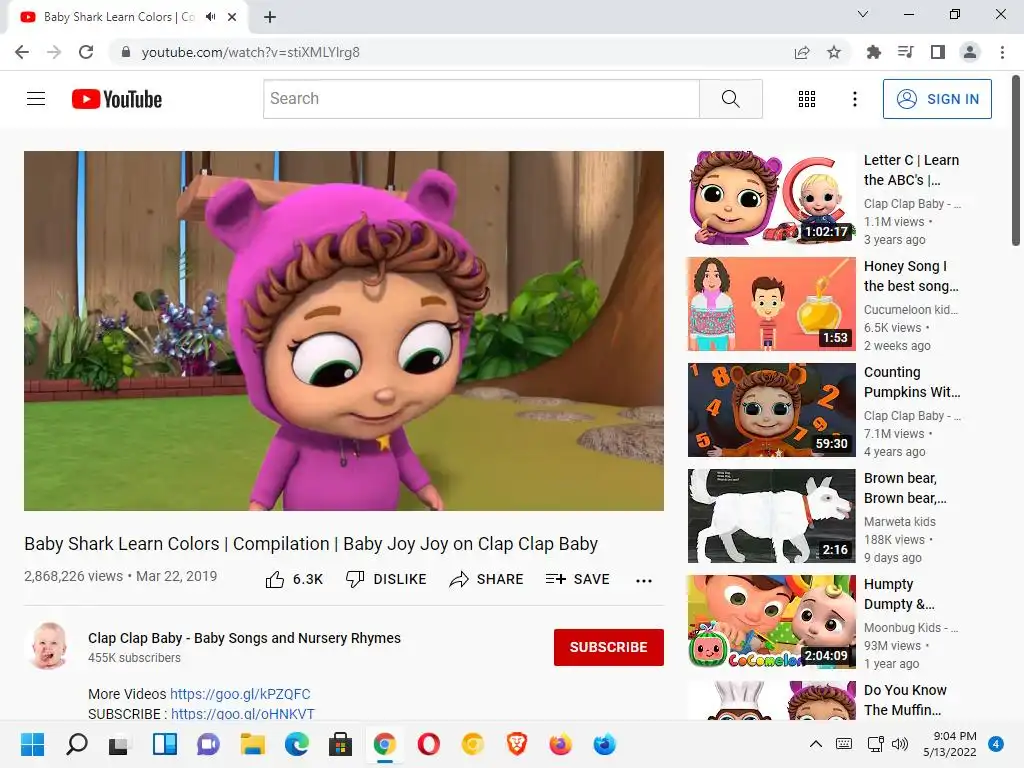Open Clap Clap Baby channel avatar

pos(50,647)
